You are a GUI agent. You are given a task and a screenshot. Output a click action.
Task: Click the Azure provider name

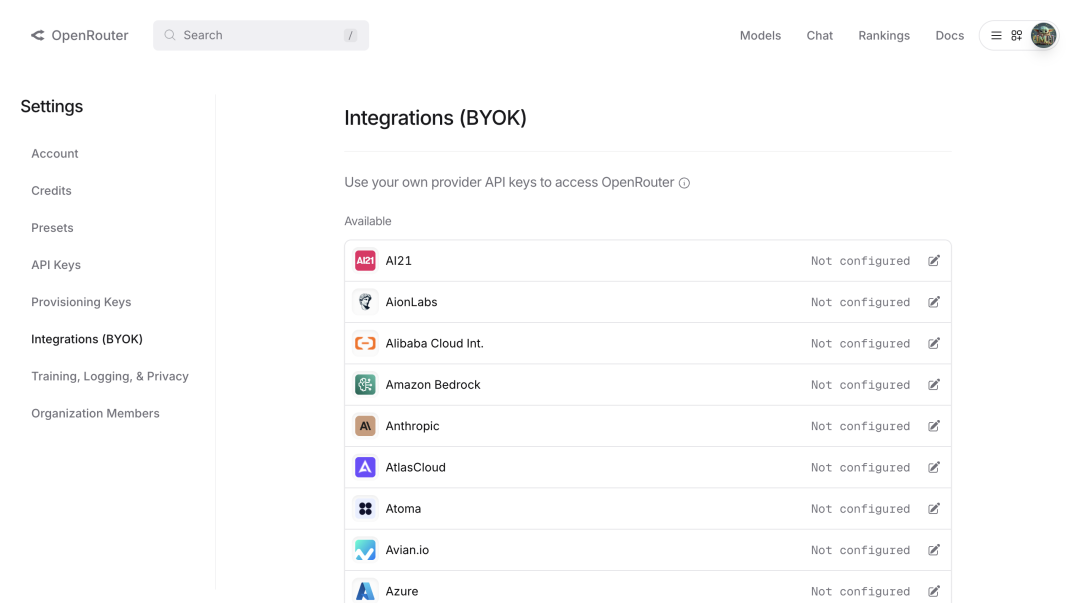pyautogui.click(x=402, y=591)
